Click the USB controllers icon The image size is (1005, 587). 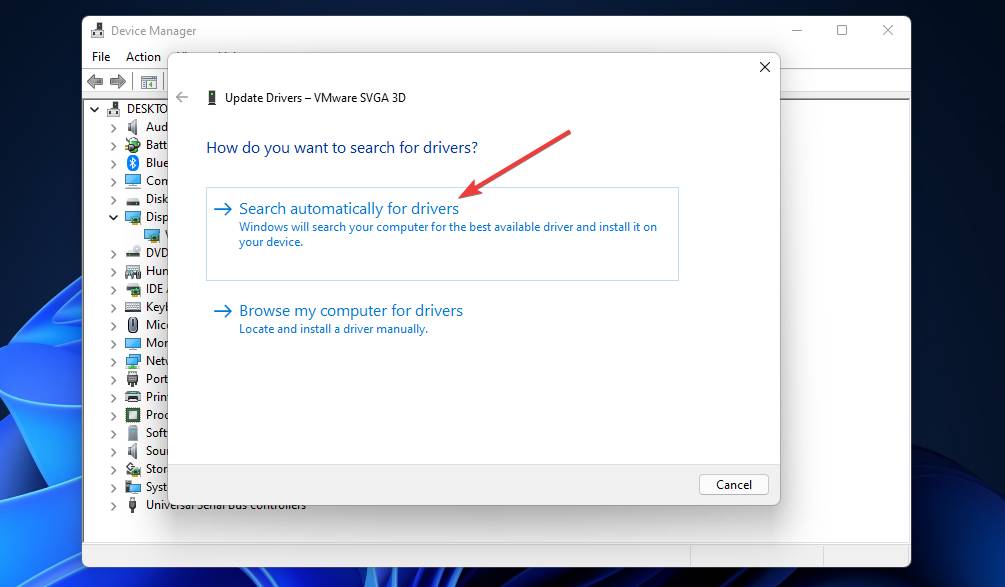[x=133, y=505]
